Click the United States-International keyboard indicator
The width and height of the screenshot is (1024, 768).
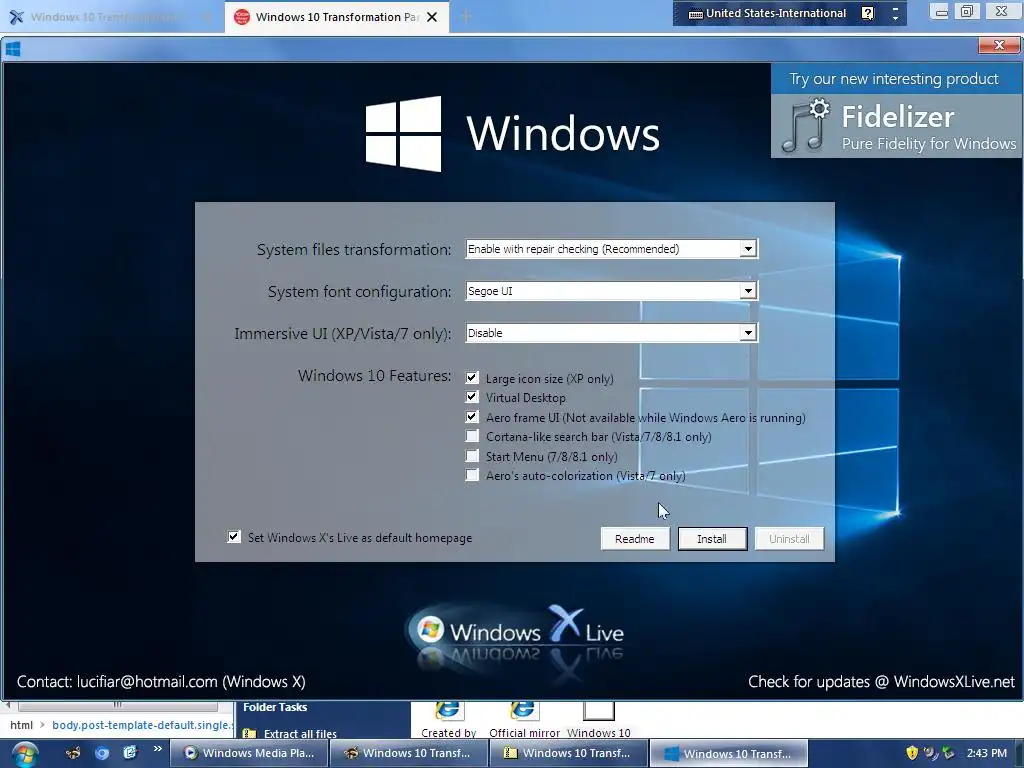click(x=775, y=13)
